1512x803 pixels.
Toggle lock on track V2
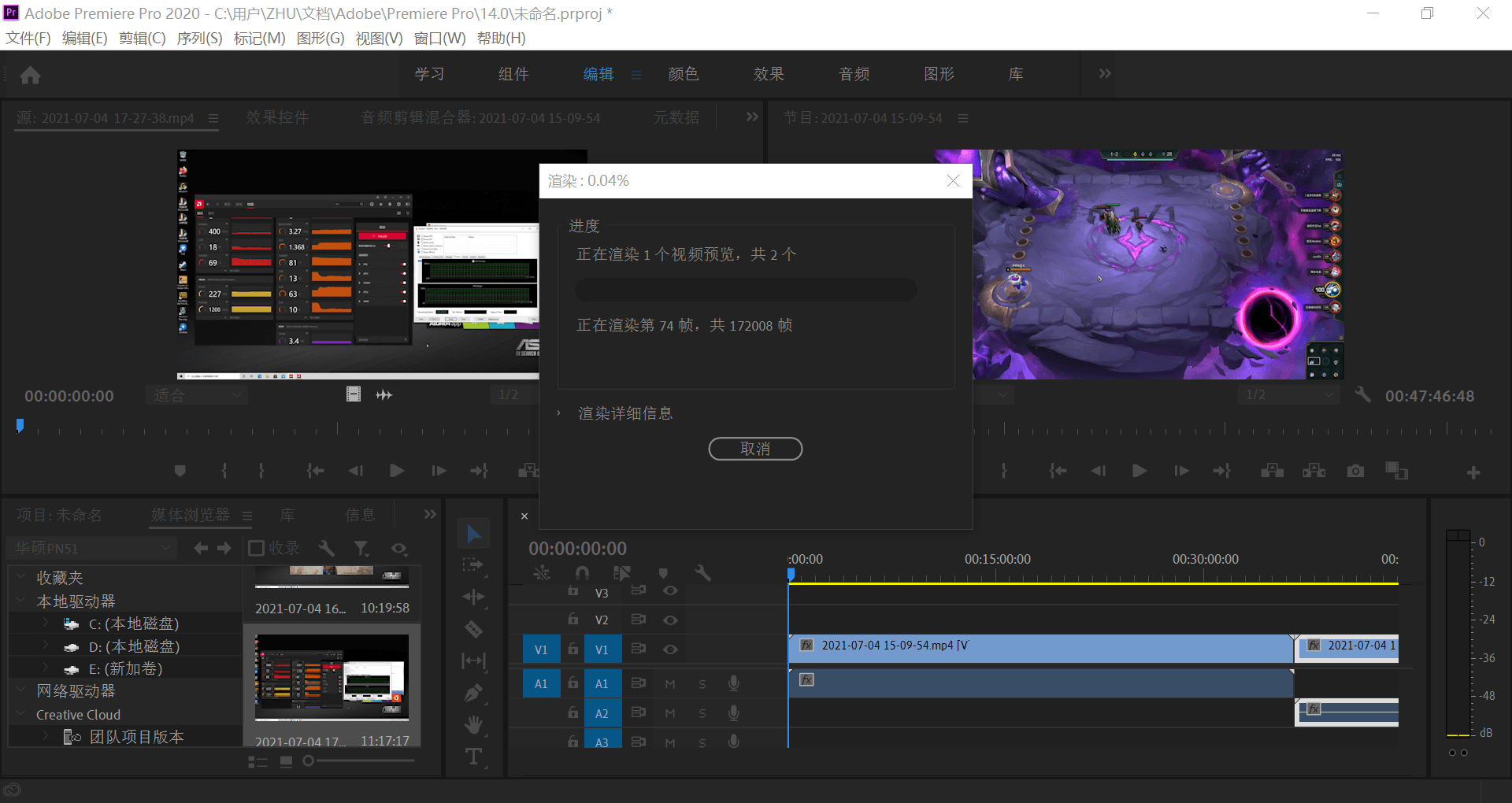click(x=573, y=620)
